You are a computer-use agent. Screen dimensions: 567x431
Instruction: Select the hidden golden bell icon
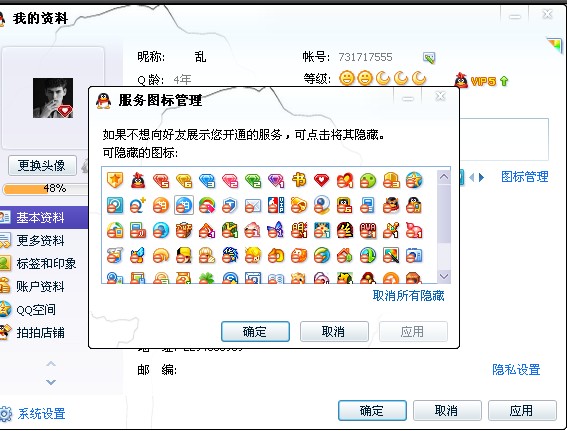(299, 205)
